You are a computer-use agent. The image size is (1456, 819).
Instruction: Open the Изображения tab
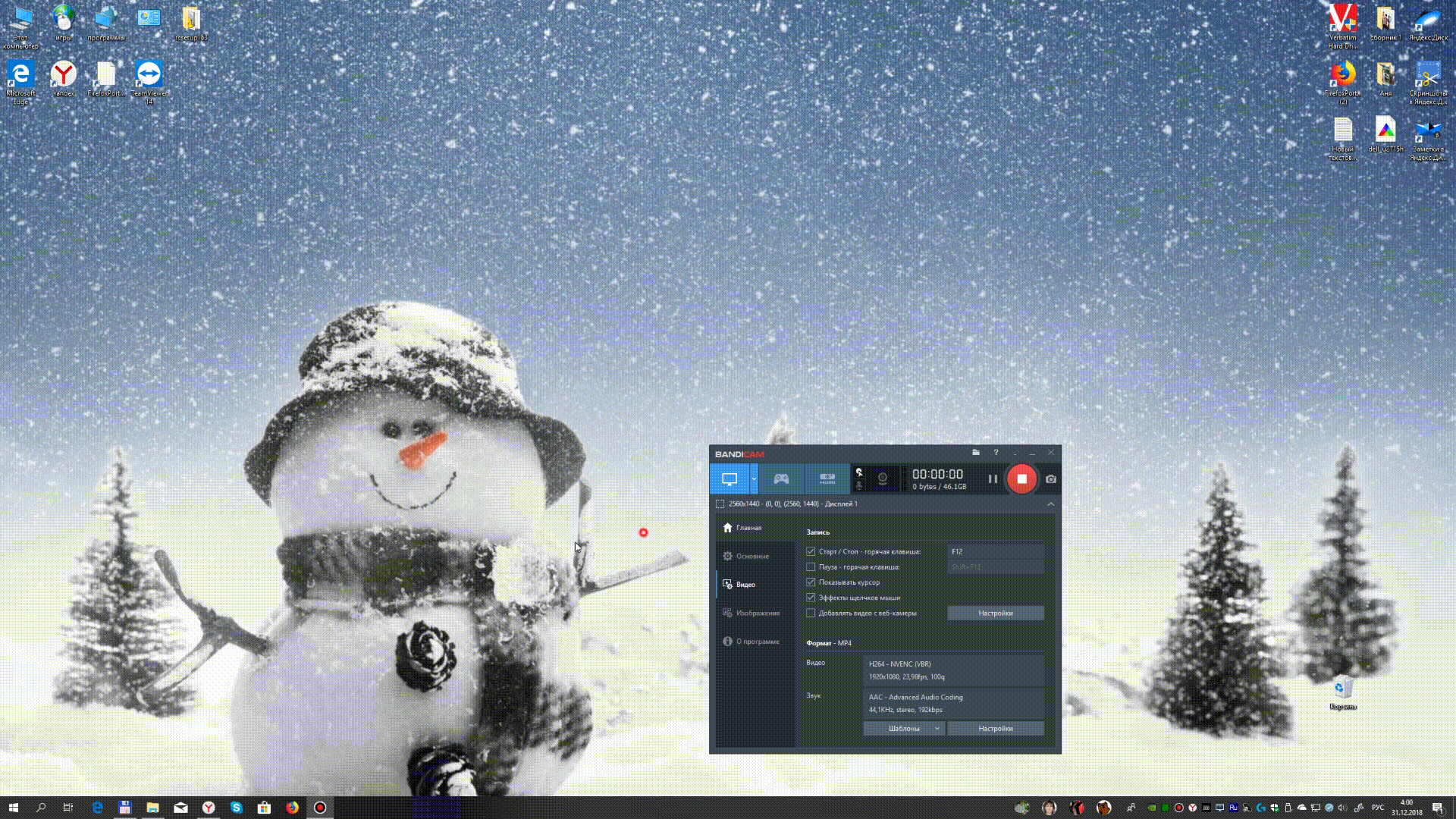pyautogui.click(x=755, y=613)
